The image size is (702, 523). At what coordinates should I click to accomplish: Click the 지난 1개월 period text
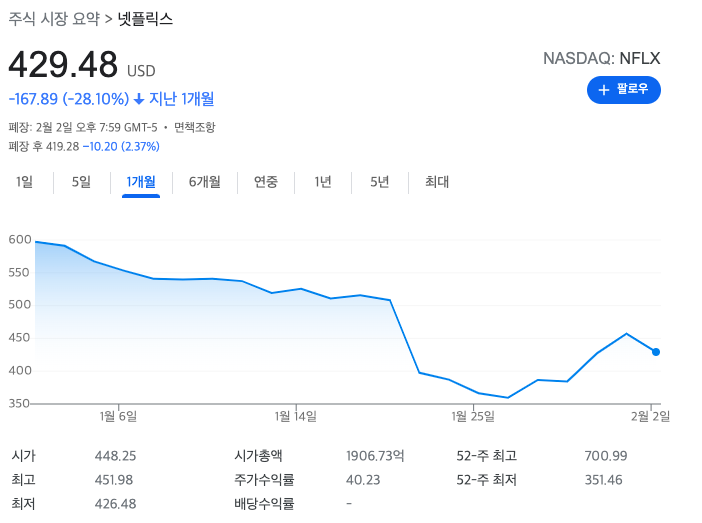181,99
